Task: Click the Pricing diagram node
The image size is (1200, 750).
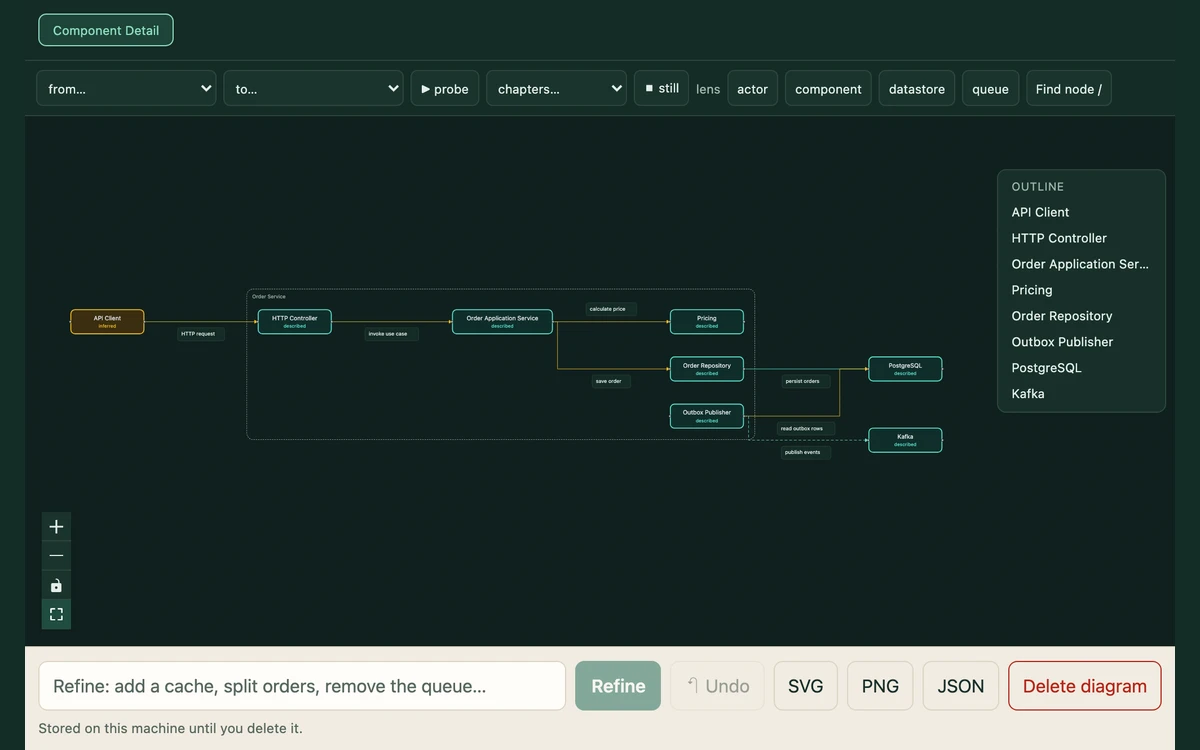Action: (707, 322)
